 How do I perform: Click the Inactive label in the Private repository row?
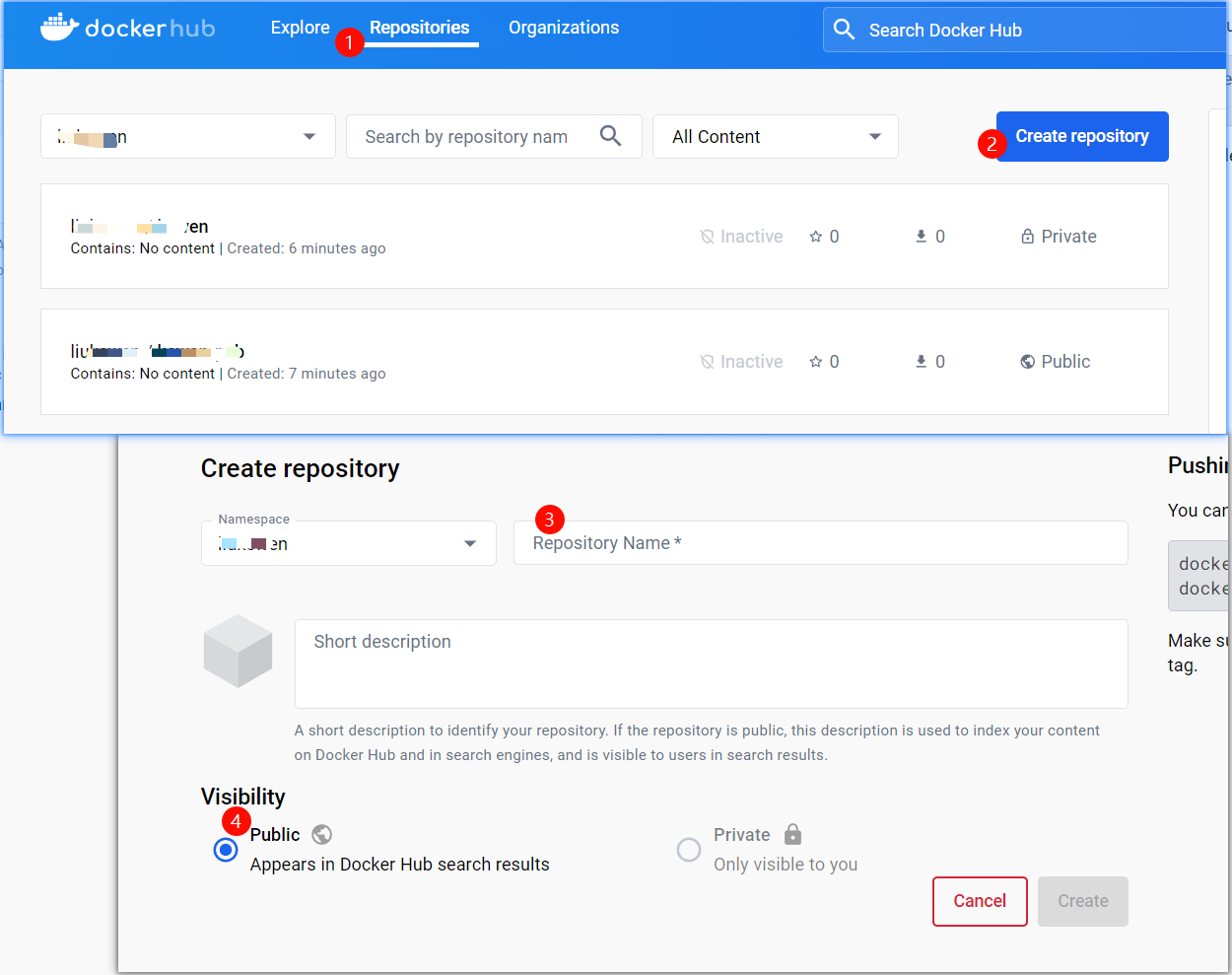(752, 237)
